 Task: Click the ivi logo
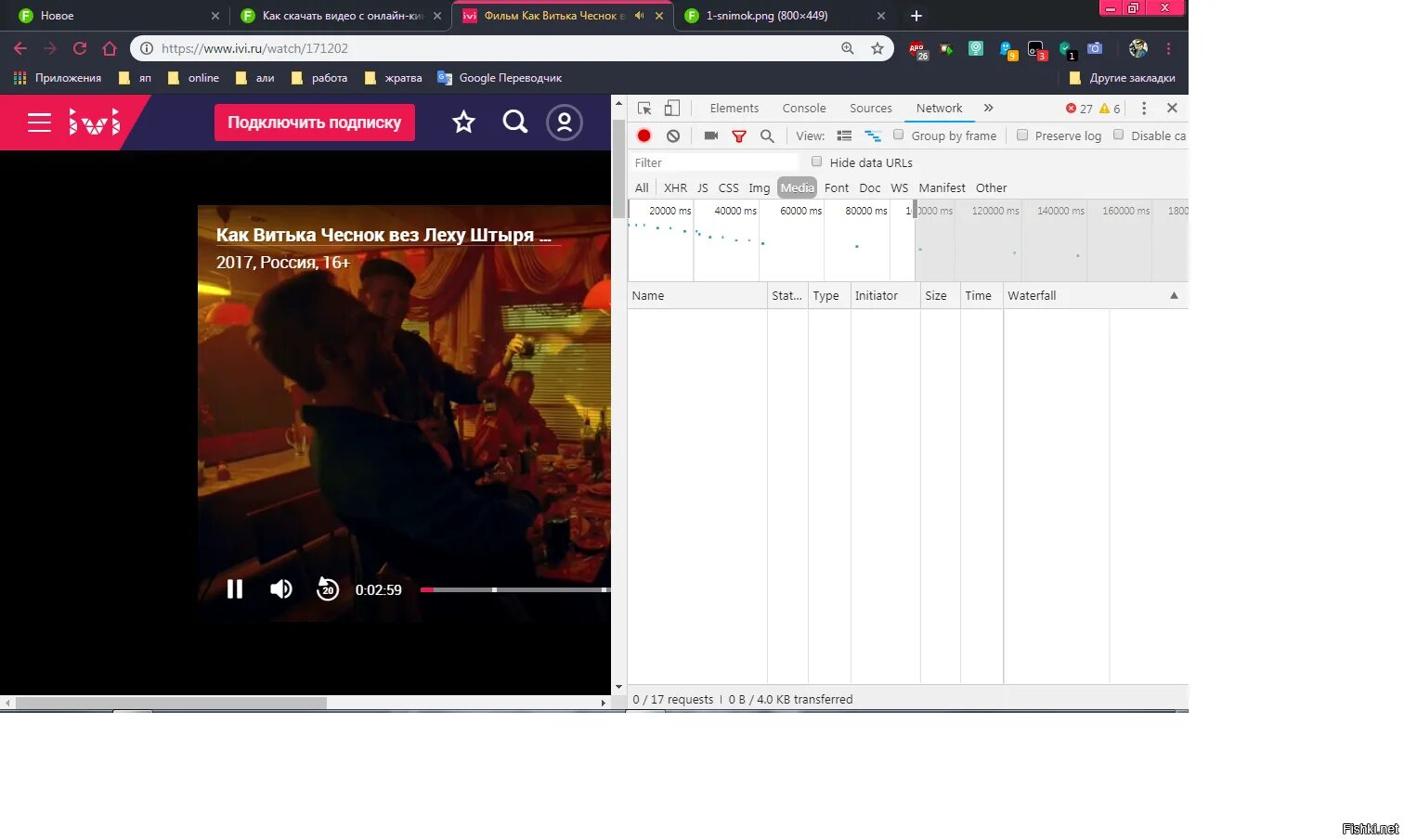click(95, 122)
